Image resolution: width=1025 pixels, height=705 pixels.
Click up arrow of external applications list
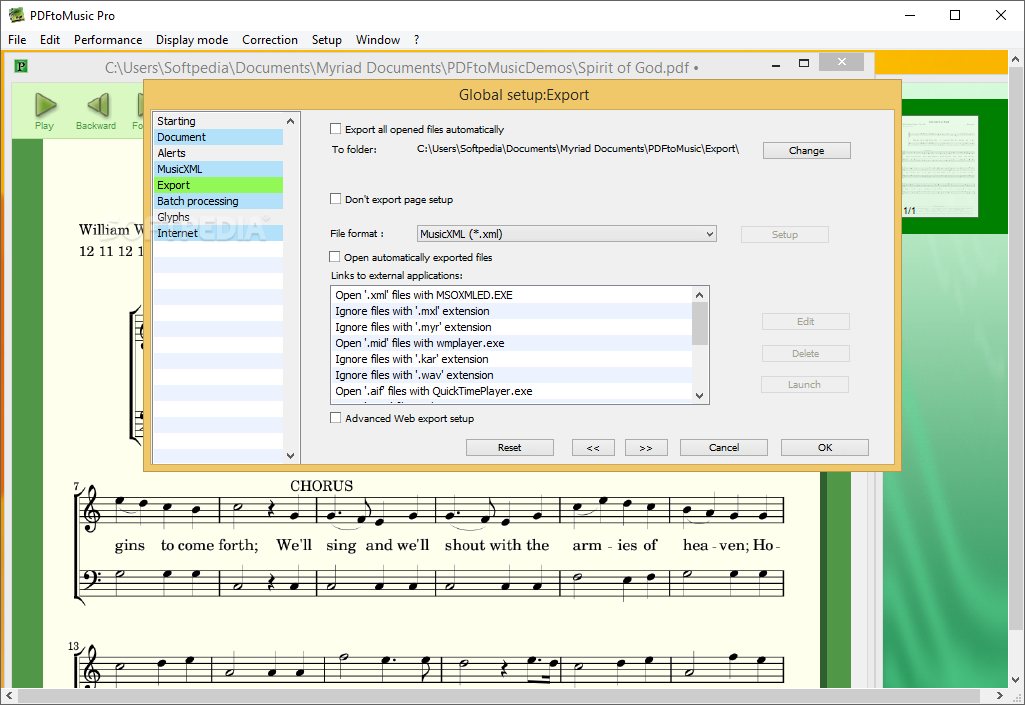point(699,295)
